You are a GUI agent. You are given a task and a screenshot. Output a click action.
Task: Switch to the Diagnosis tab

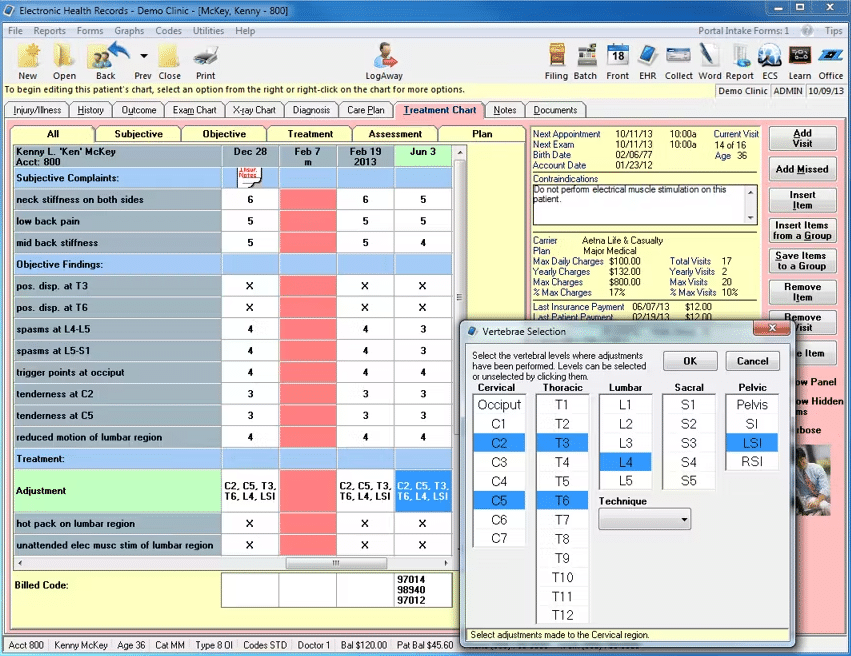click(312, 110)
